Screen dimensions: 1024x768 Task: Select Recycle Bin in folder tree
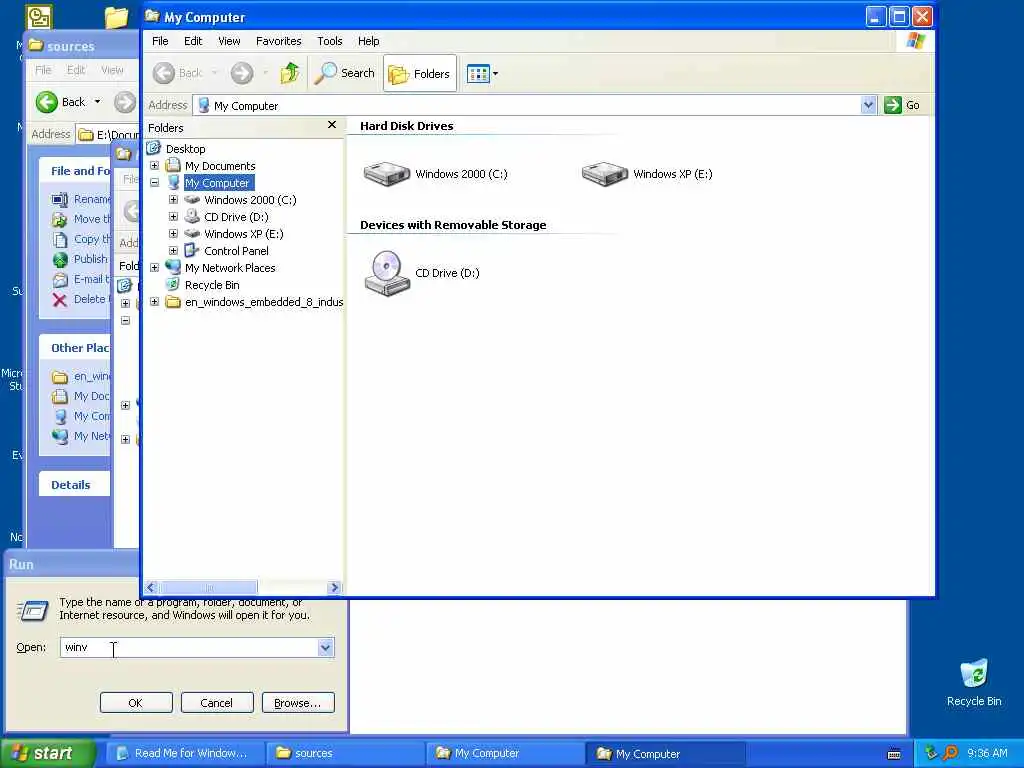212,285
